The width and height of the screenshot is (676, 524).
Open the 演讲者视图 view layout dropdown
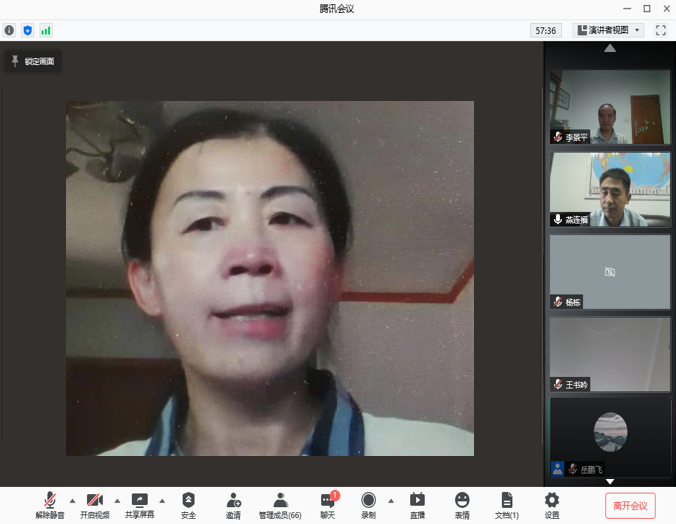coord(608,30)
